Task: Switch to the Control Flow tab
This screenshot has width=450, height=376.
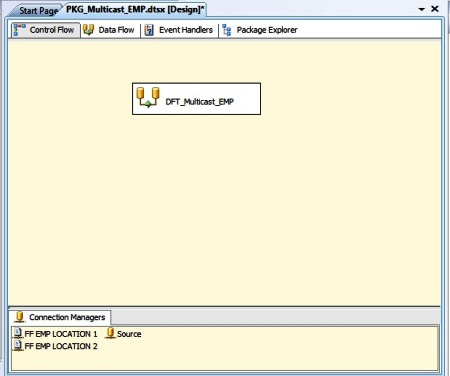Action: 45,30
